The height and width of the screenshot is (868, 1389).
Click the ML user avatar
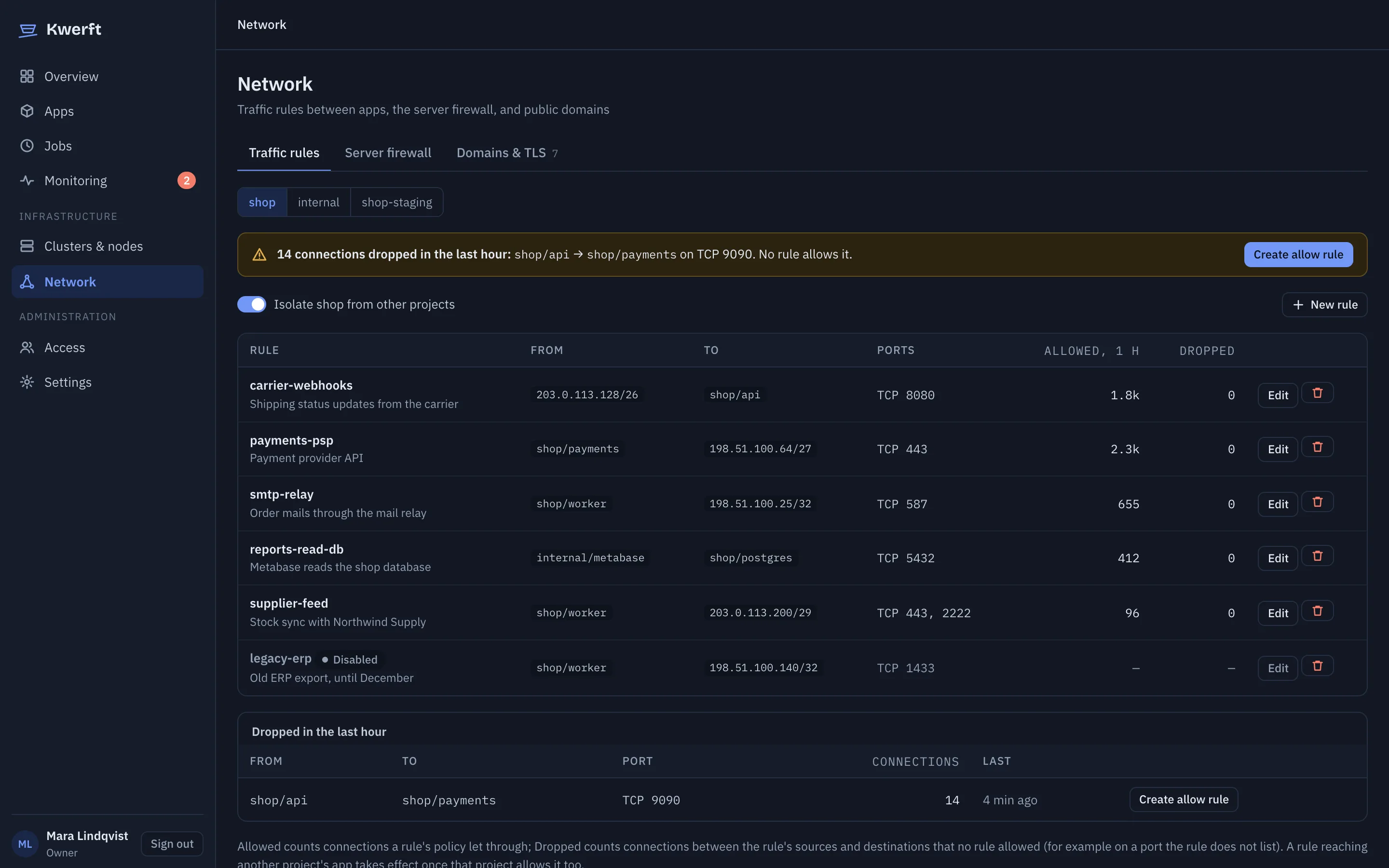25,844
